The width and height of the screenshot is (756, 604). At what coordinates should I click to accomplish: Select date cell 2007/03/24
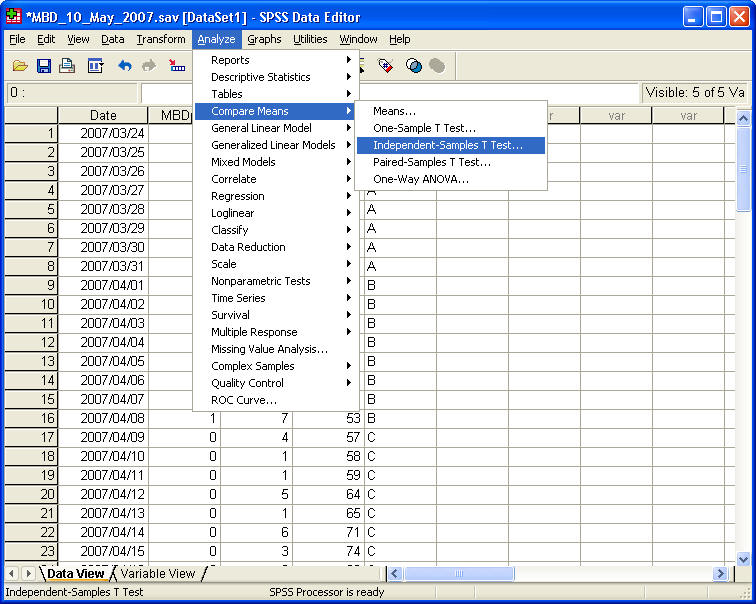pyautogui.click(x=103, y=133)
